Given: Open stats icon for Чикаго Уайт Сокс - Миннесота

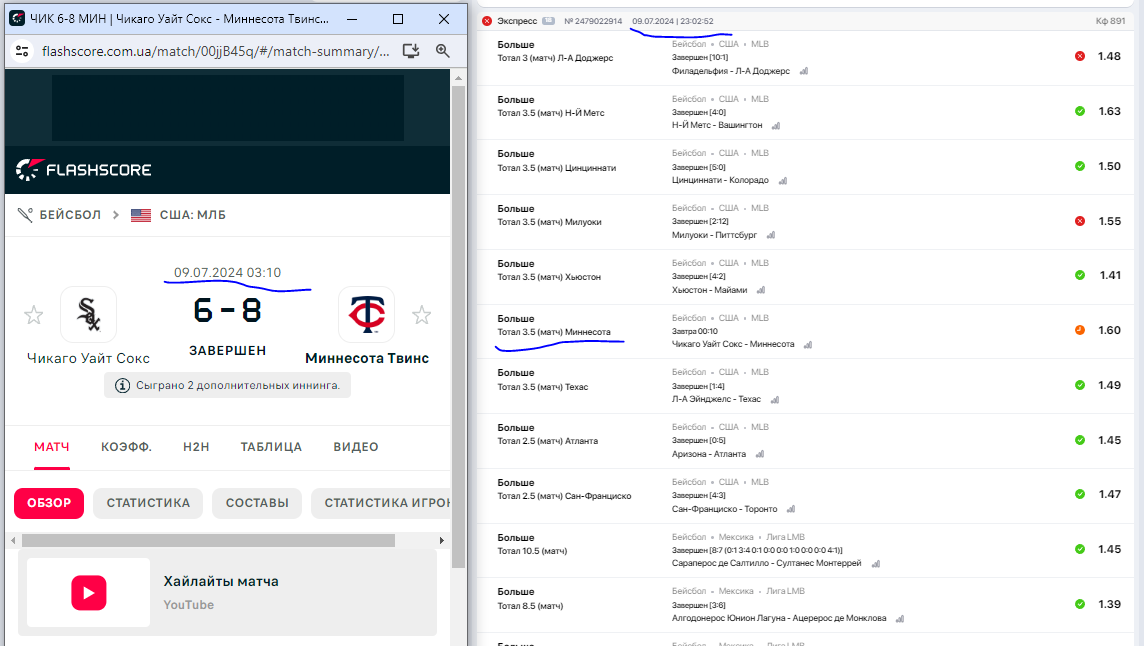Looking at the screenshot, I should (x=808, y=345).
